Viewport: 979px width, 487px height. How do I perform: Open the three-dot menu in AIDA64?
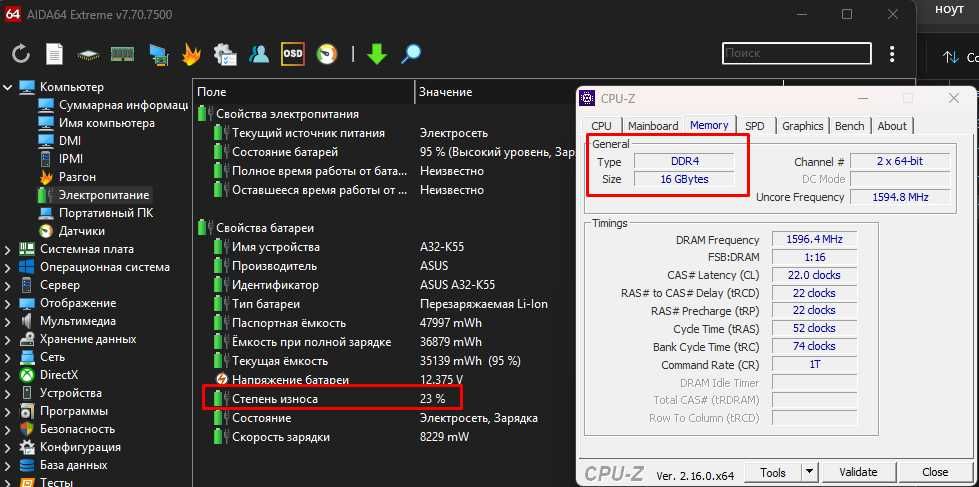(892, 54)
